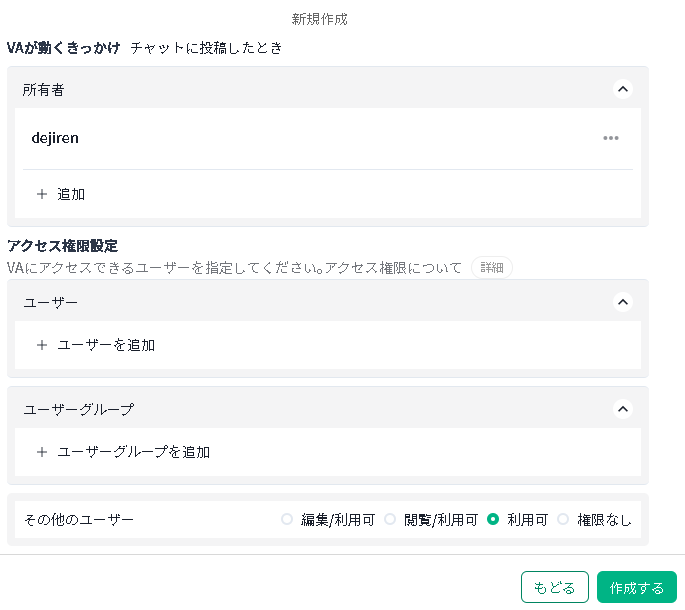The image size is (685, 610).
Task: Click the plus icon beside ユーザーグループを追加
Action: click(42, 452)
